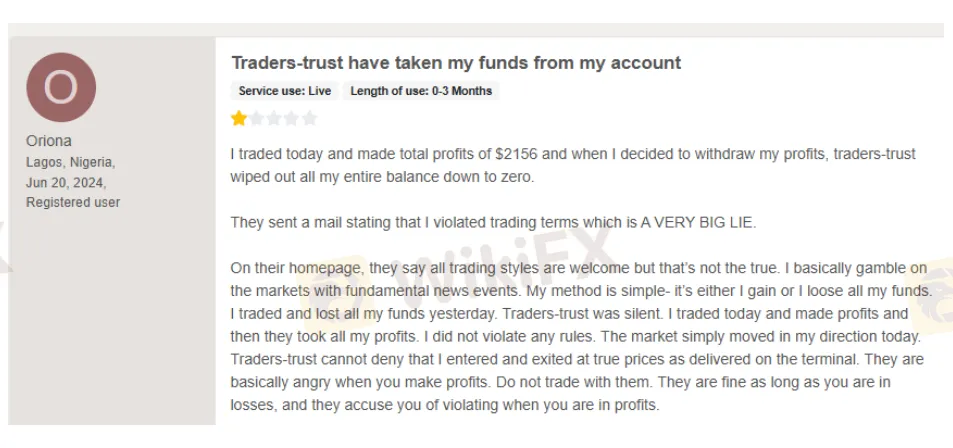
Task: Open the review title about Traders-trust funds
Action: pyautogui.click(x=455, y=63)
